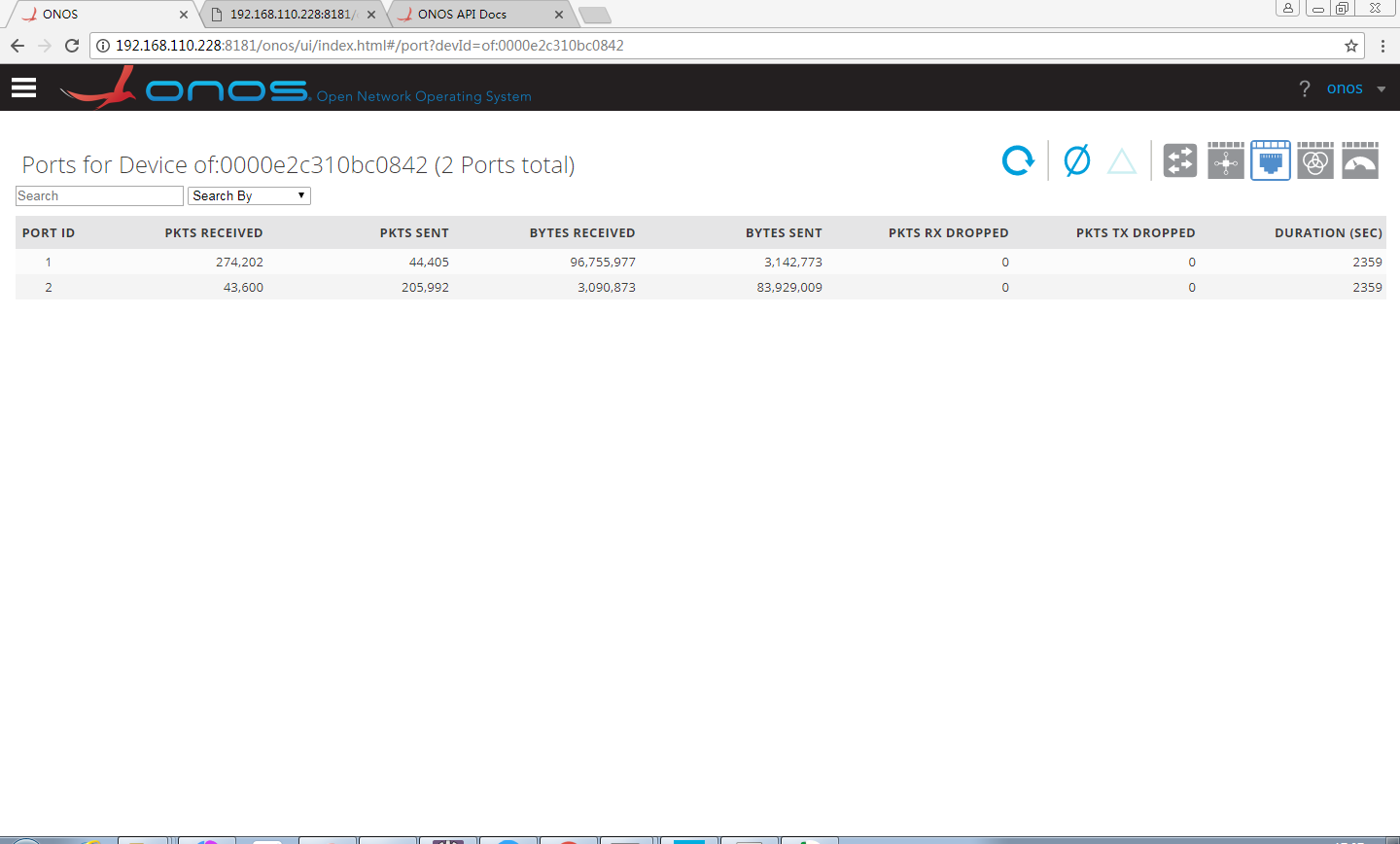Close the ONOS API Docs tab

559,15
